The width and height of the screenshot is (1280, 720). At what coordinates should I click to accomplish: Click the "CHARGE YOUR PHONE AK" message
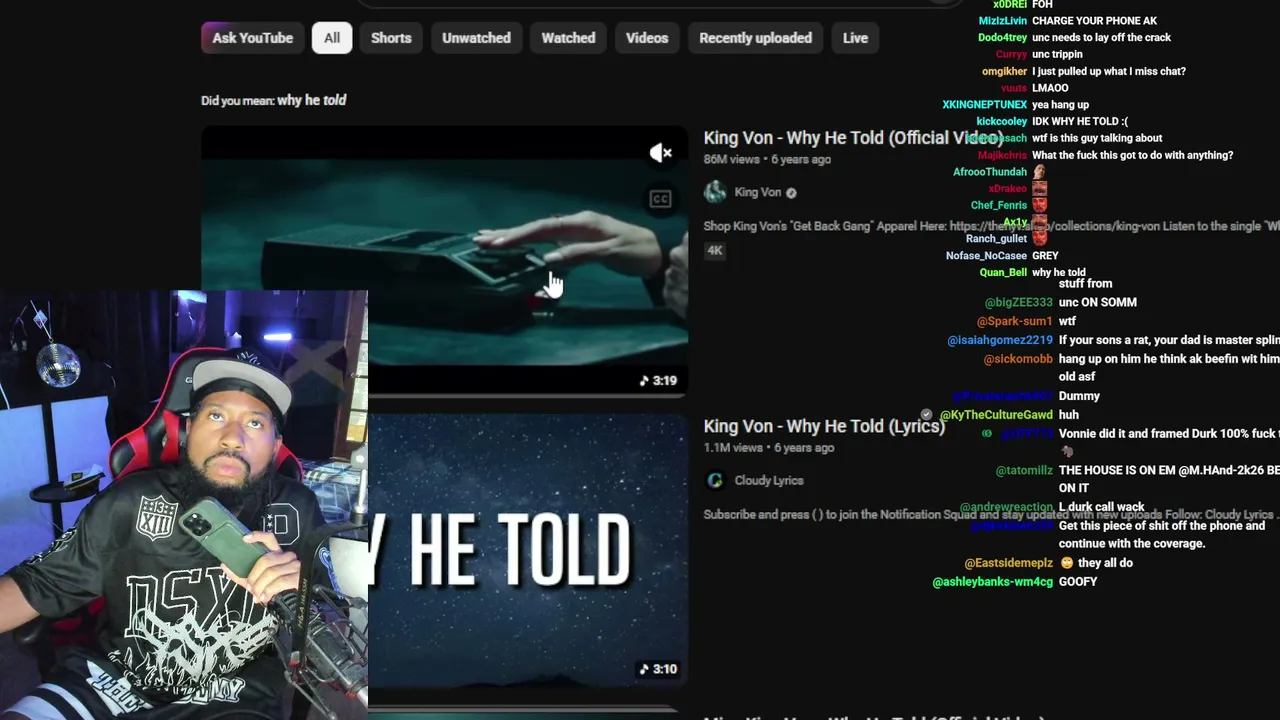pyautogui.click(x=1094, y=21)
